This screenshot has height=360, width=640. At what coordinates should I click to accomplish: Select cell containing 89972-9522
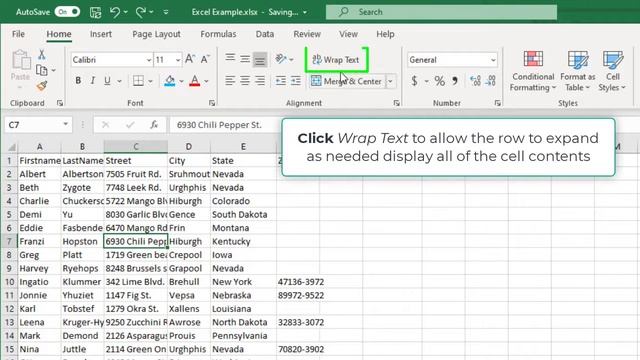pos(298,295)
